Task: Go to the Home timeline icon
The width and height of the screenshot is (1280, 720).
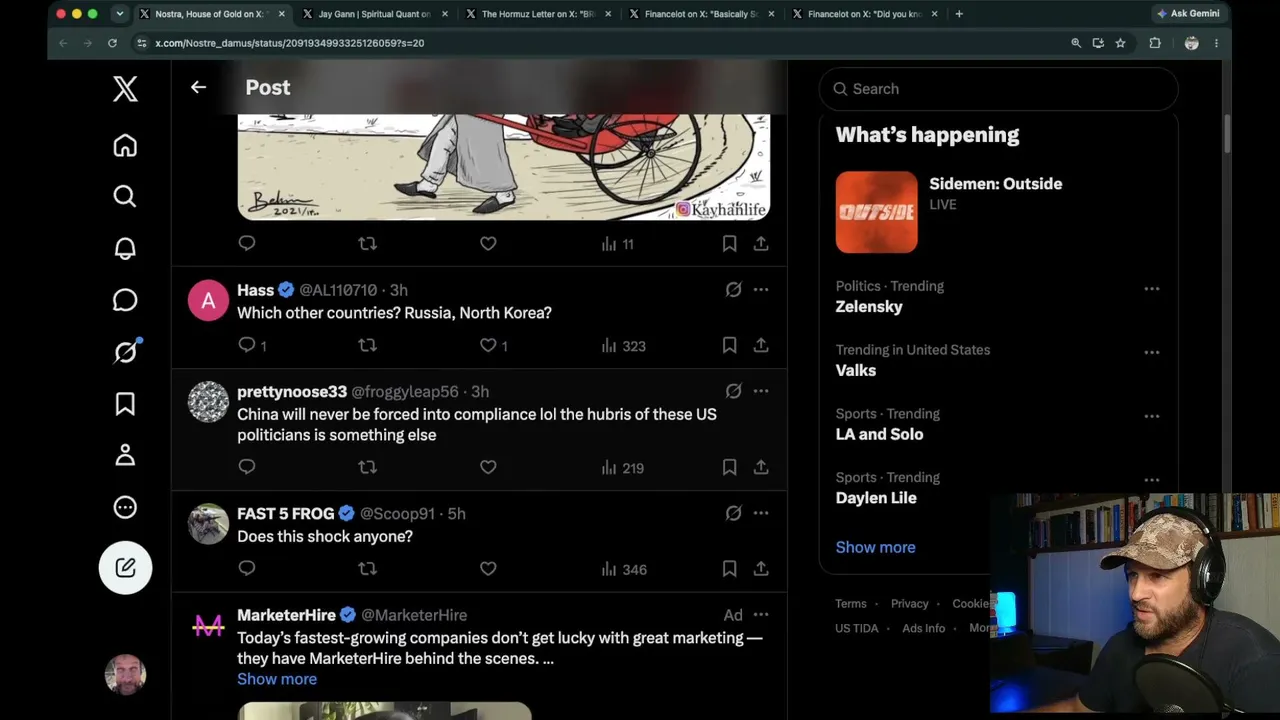Action: [x=125, y=146]
